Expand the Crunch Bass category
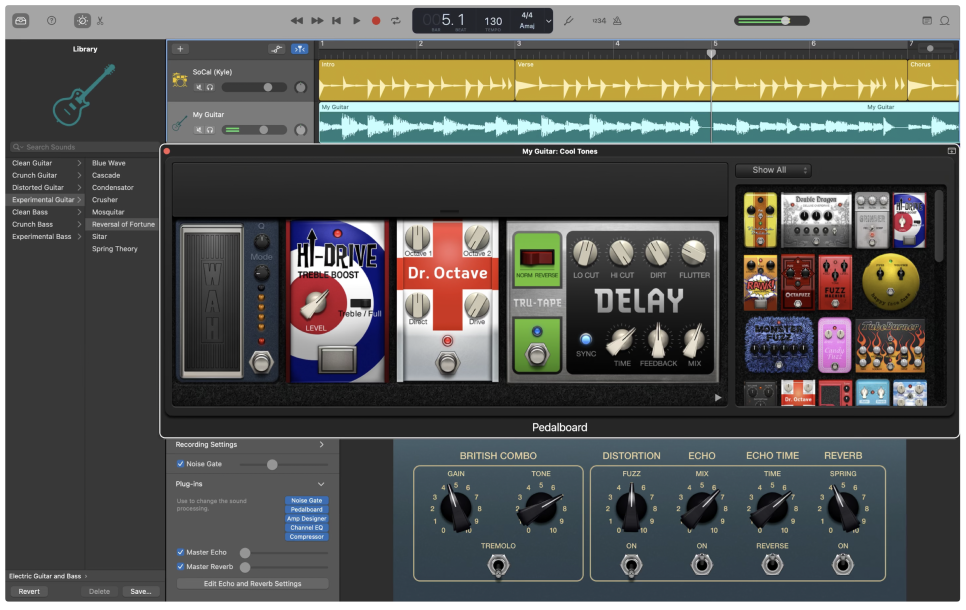This screenshot has height=610, width=966. 79,225
